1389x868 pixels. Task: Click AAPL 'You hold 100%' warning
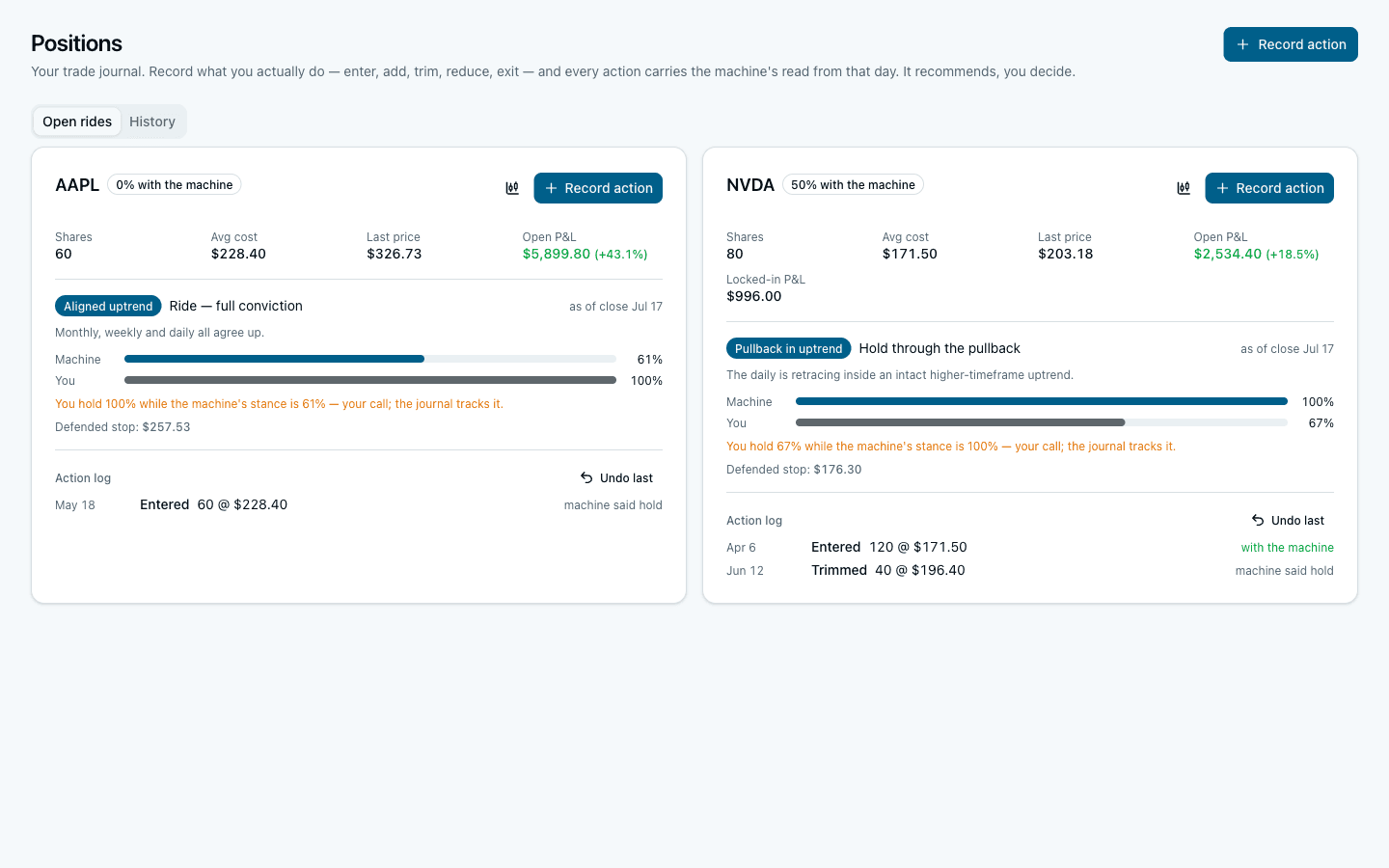tap(279, 404)
